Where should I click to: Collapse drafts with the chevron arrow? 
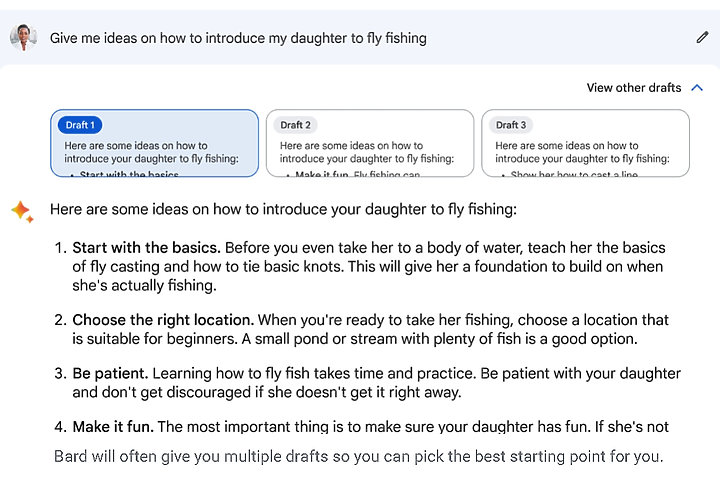pos(697,88)
